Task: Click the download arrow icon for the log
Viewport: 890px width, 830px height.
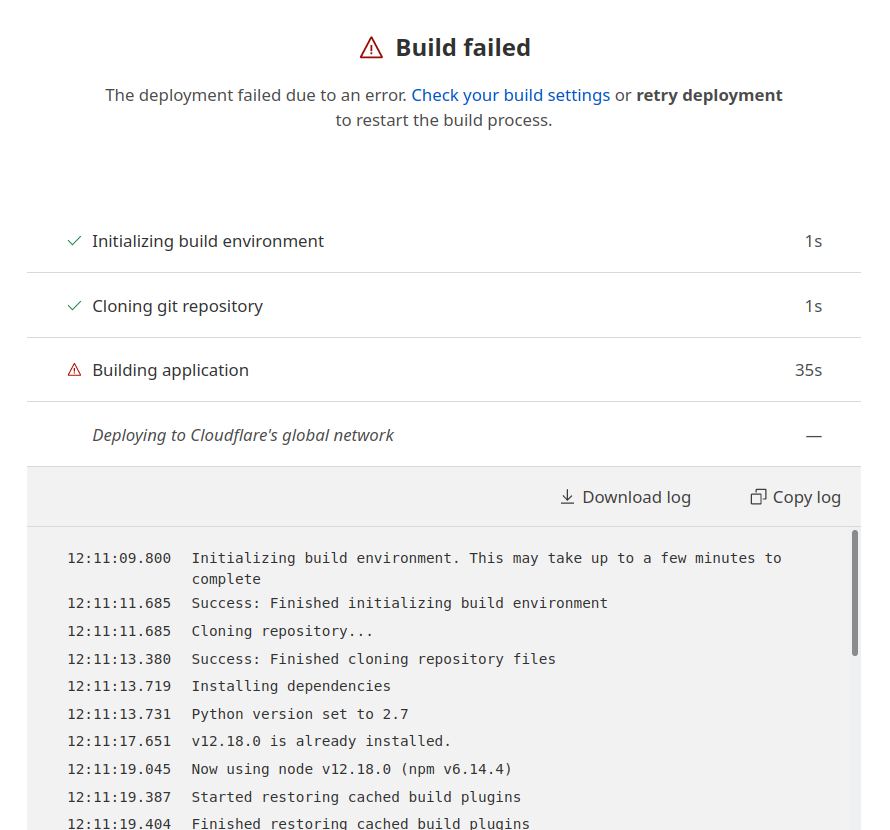Action: [x=567, y=497]
